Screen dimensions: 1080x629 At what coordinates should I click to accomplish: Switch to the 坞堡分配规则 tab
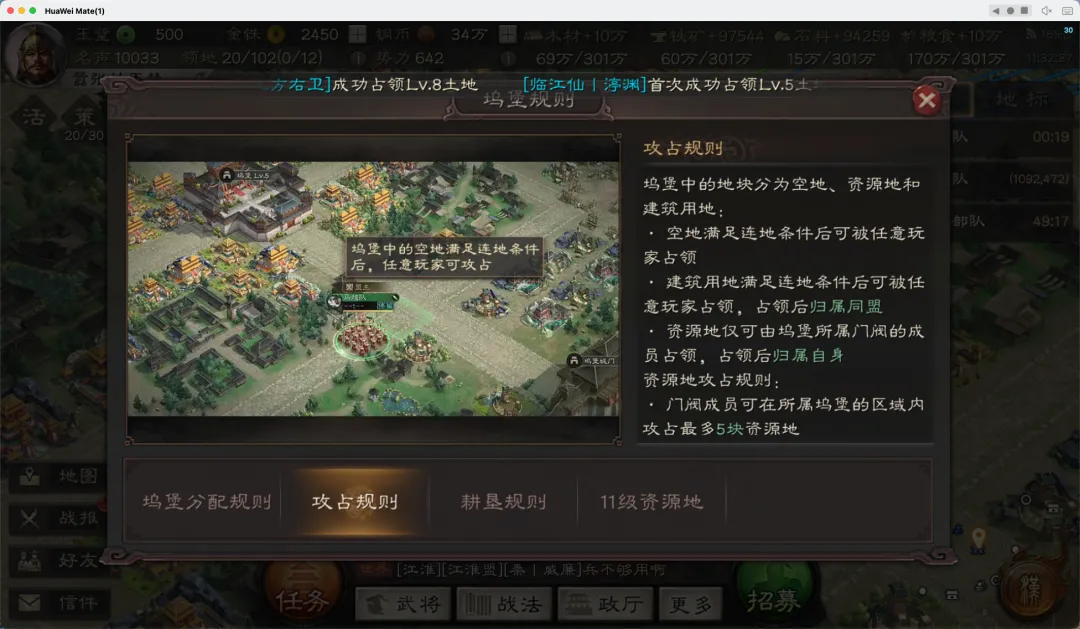[207, 502]
